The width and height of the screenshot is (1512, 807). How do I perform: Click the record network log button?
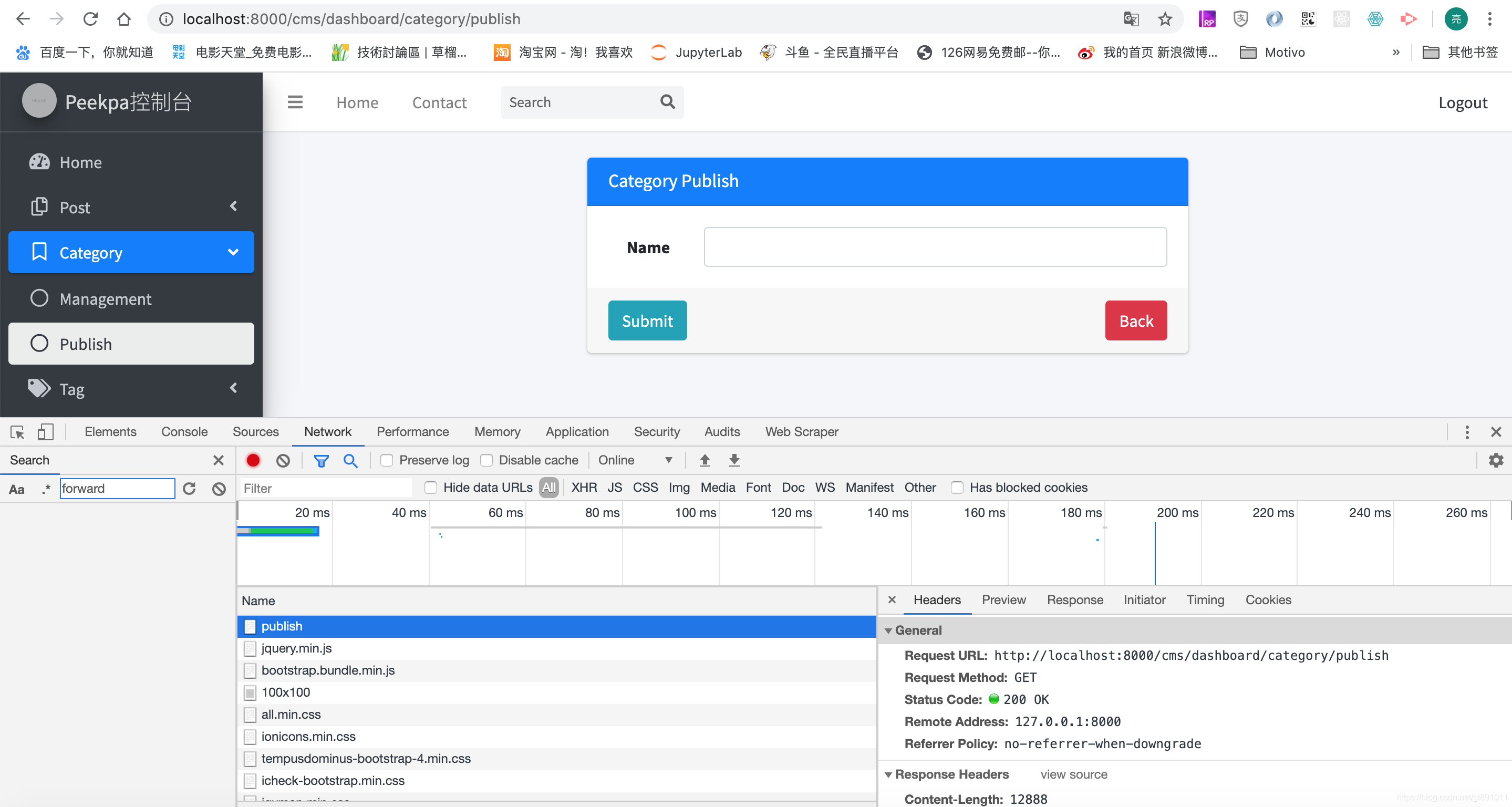253,460
